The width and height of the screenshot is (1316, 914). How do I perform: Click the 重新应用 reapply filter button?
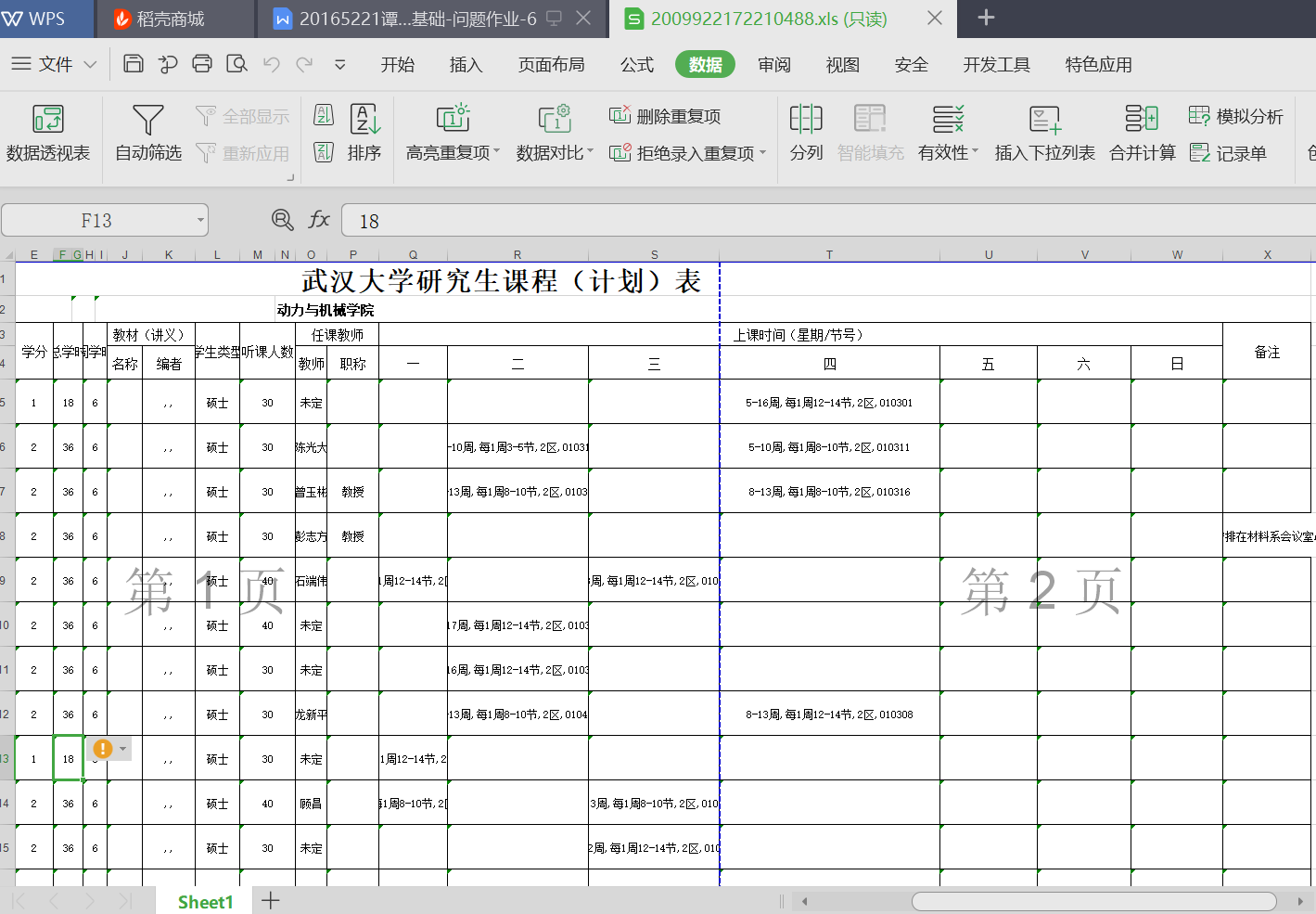click(x=243, y=153)
